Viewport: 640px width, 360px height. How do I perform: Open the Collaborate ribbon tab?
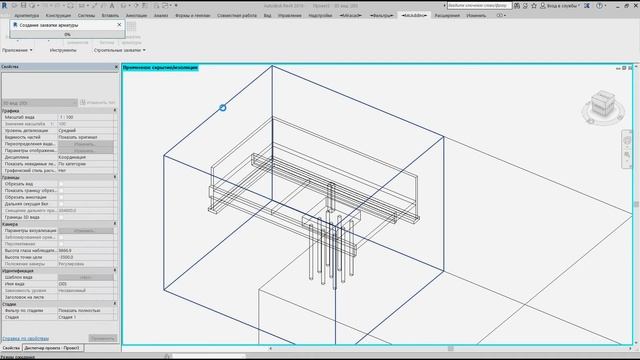coord(237,16)
